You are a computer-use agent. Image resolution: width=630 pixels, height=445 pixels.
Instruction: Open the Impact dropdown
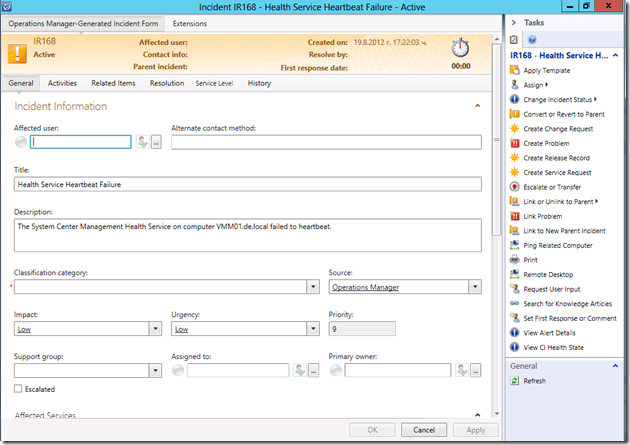click(155, 328)
